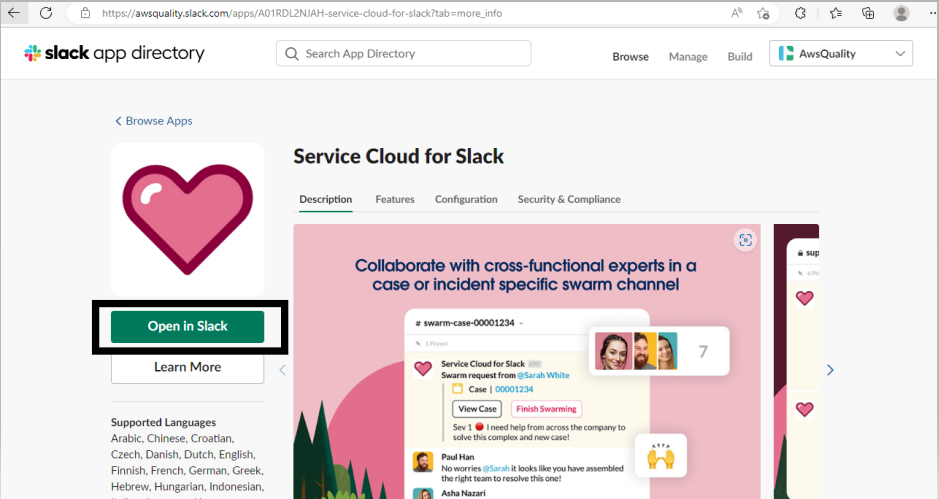The width and height of the screenshot is (939, 499).
Task: Open the Manage menu
Action: point(688,56)
